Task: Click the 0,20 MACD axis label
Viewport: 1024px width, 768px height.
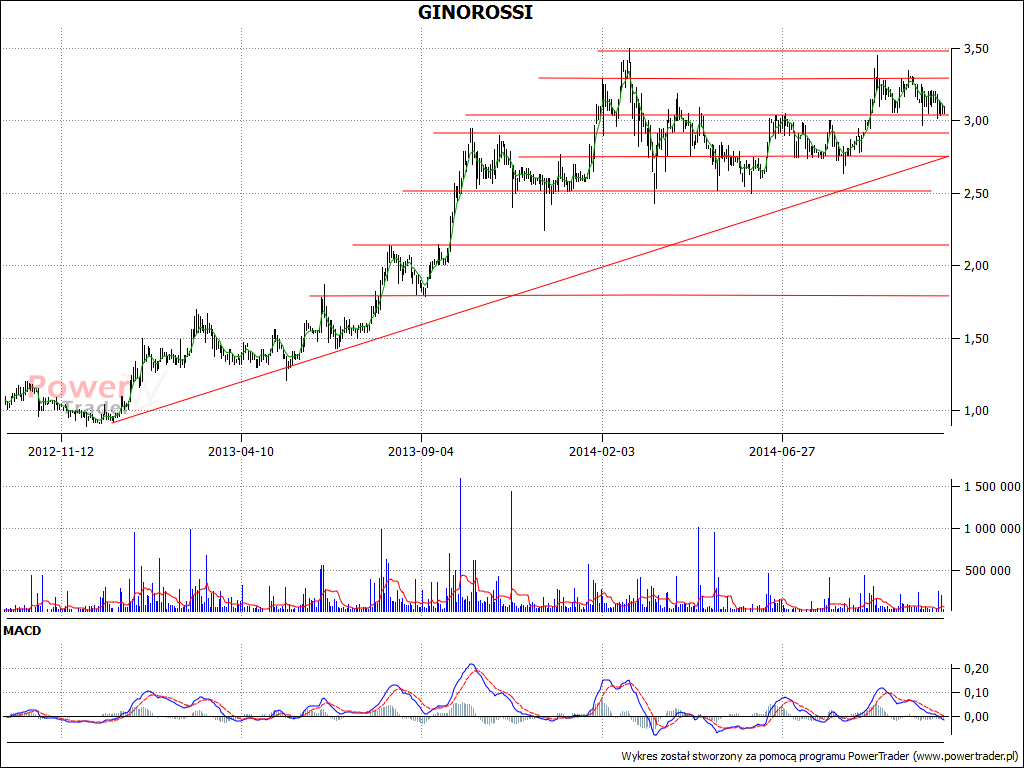Action: [x=974, y=668]
